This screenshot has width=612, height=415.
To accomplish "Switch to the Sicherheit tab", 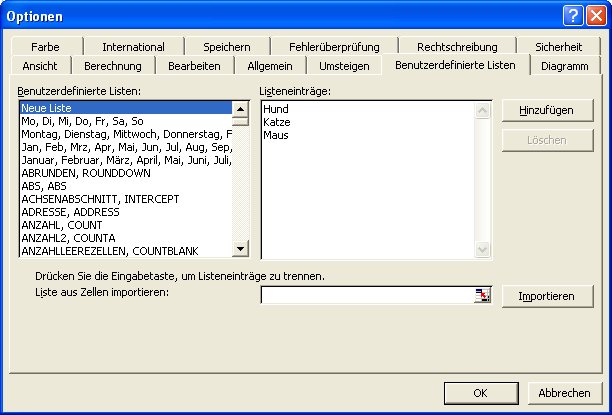I will (x=558, y=47).
